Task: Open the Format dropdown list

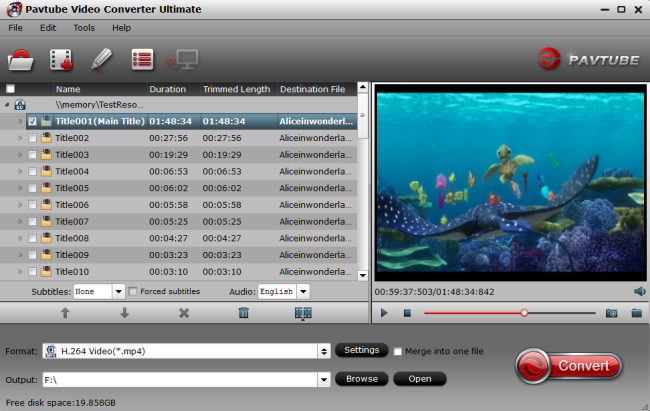Action: pyautogui.click(x=324, y=351)
